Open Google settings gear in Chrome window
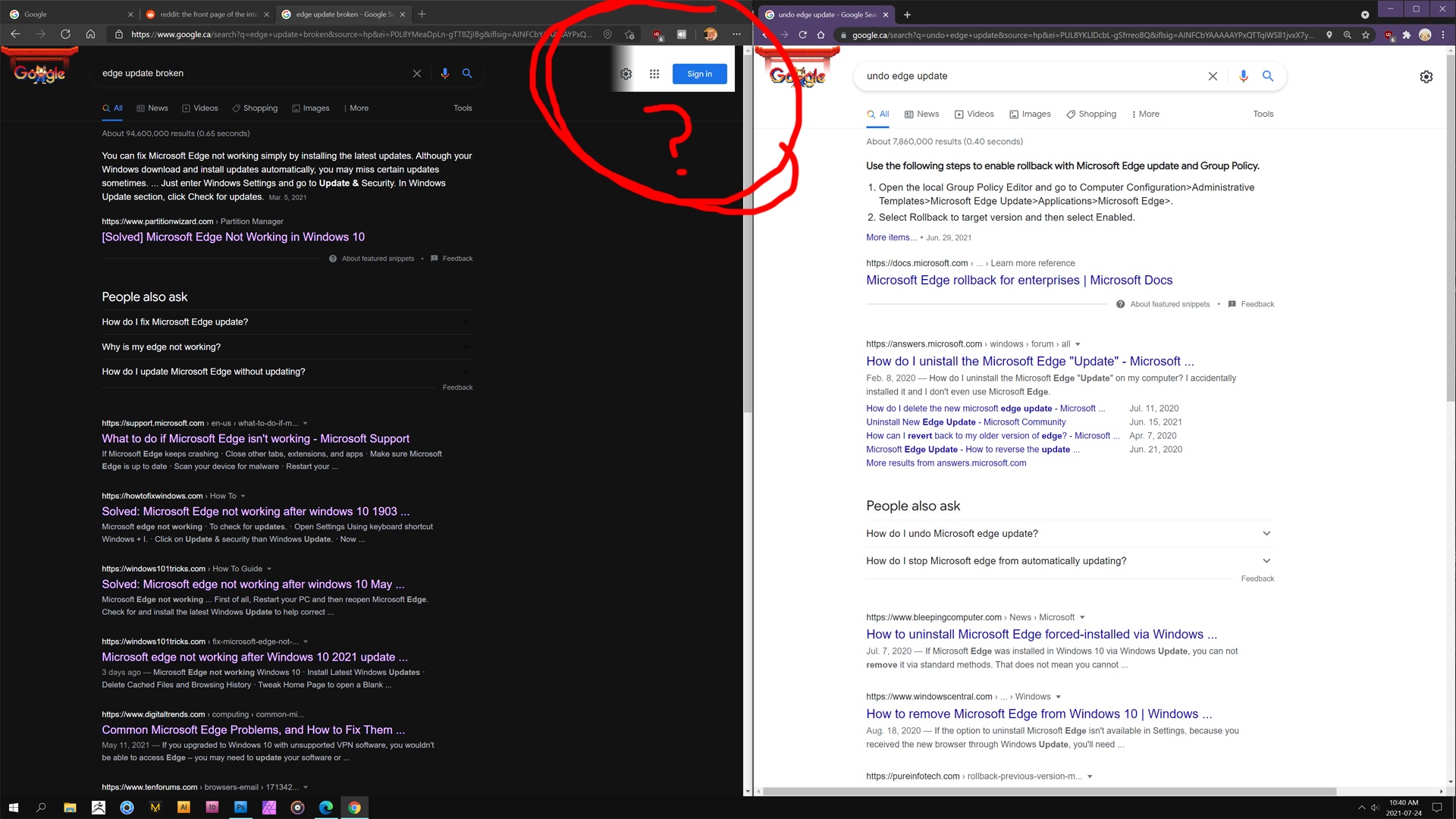This screenshot has width=1456, height=819. (1426, 77)
